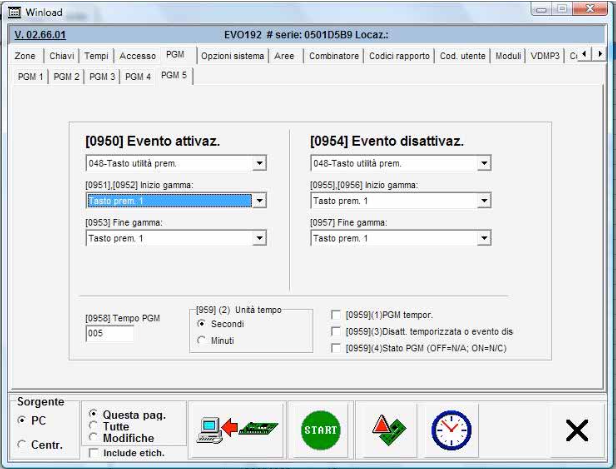Toggle [0959](3)Disatt. temporizzata checkbox
The image size is (616, 469).
pyautogui.click(x=336, y=332)
